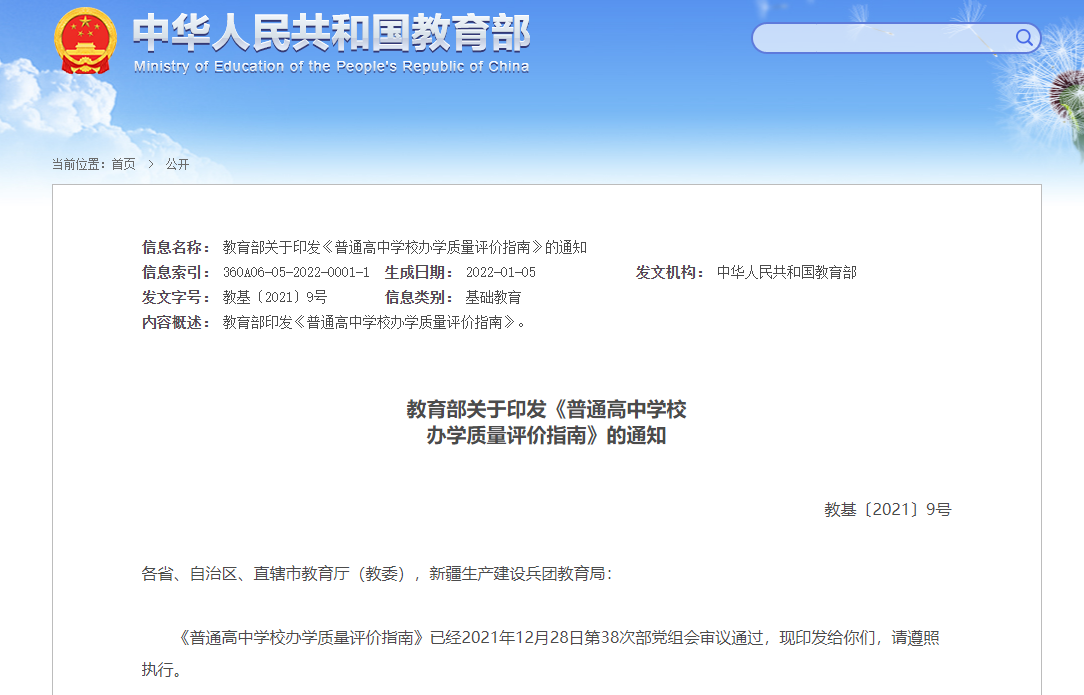
Task: Click the 当前位置 label
Action: click(78, 164)
